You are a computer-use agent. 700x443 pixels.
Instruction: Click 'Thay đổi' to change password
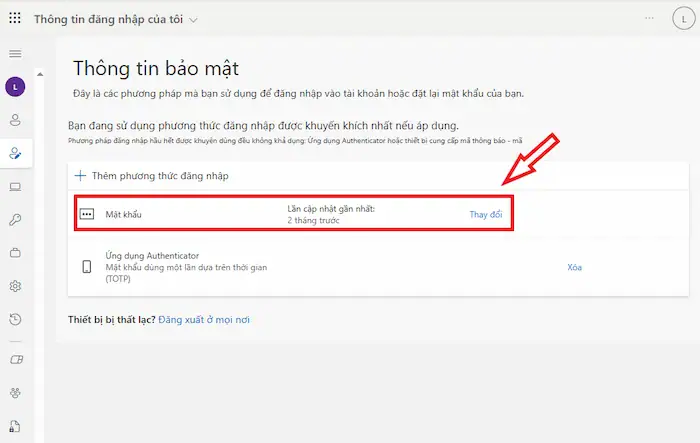486,214
